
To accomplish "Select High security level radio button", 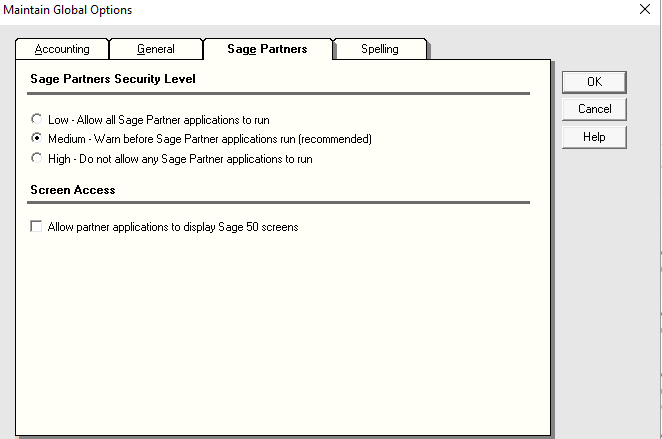I will pyautogui.click(x=37, y=158).
